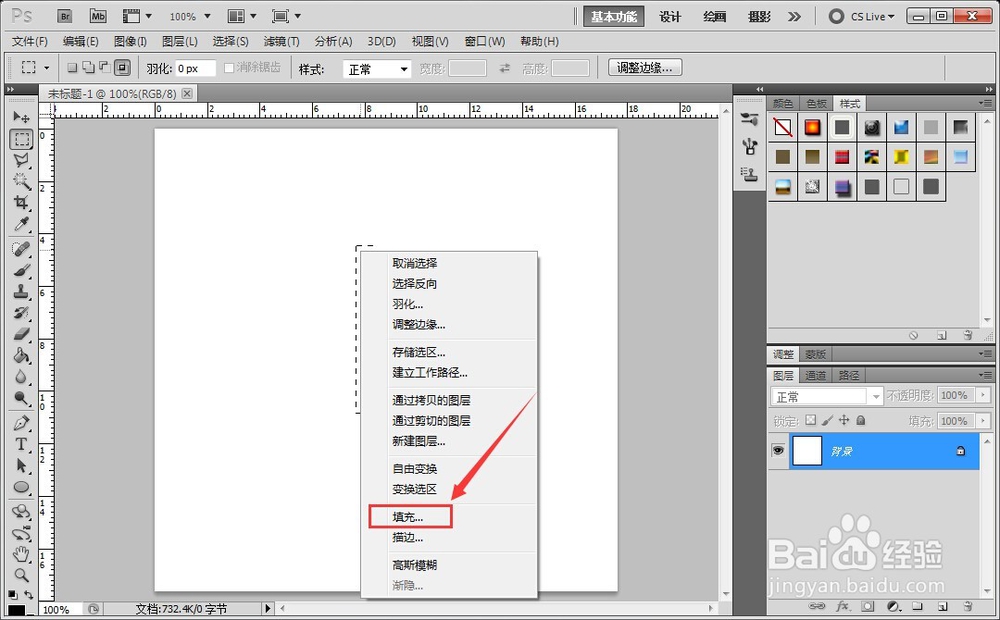
Task: Toggle lock transparent pixels icon
Action: click(x=810, y=420)
